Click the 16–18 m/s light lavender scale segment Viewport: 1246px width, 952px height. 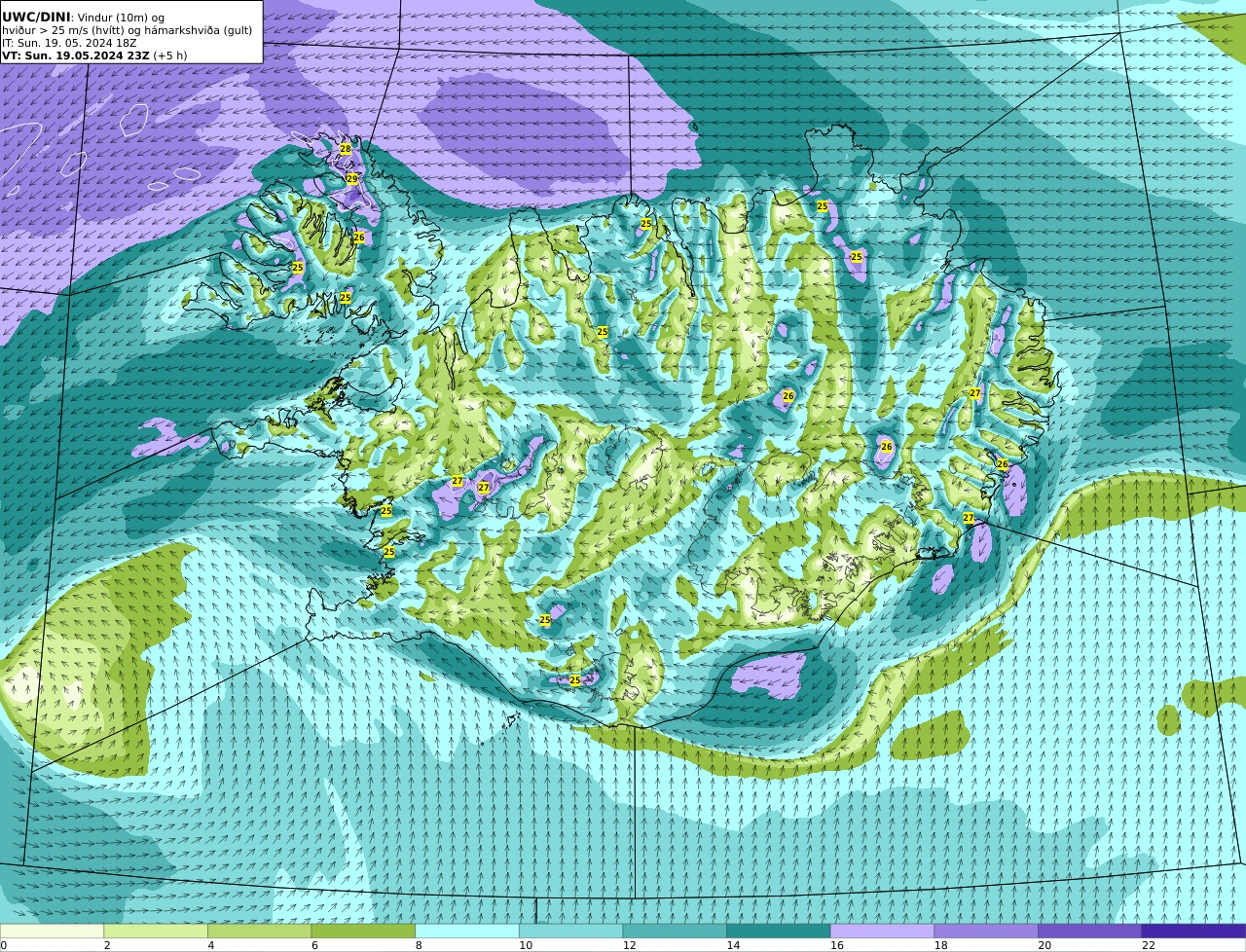coord(882,931)
